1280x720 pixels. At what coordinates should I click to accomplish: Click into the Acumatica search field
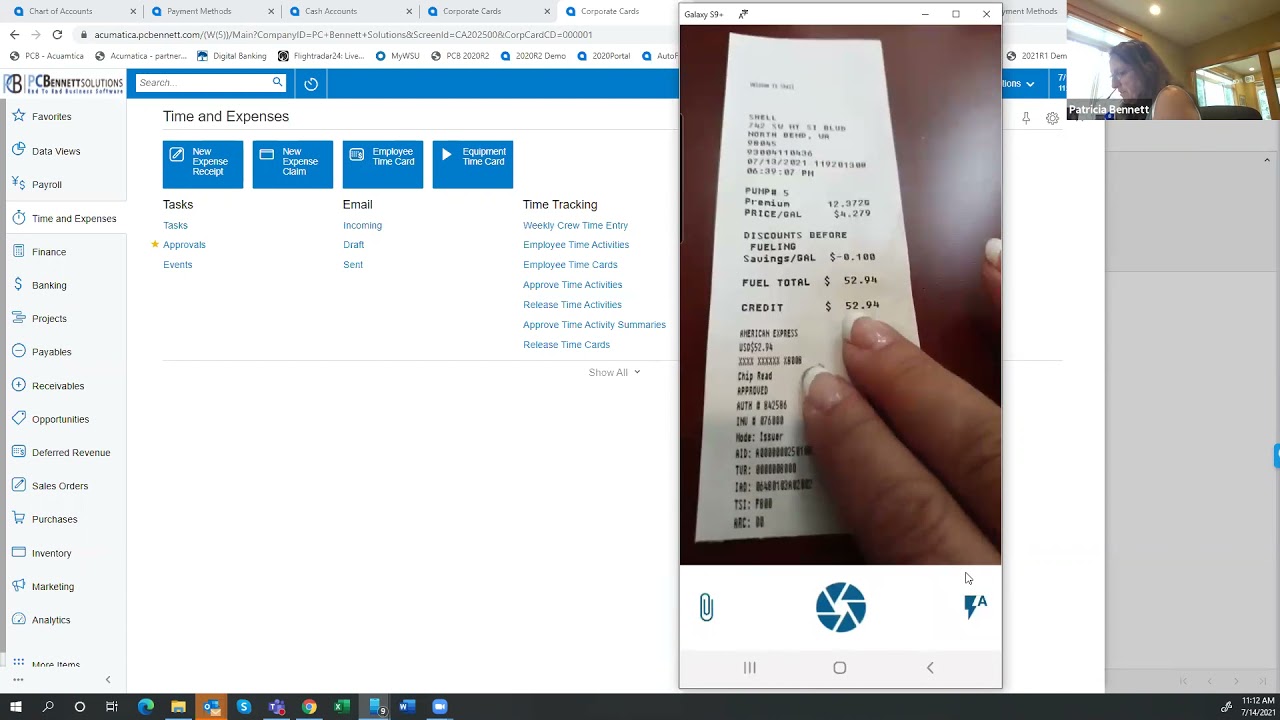[x=204, y=83]
